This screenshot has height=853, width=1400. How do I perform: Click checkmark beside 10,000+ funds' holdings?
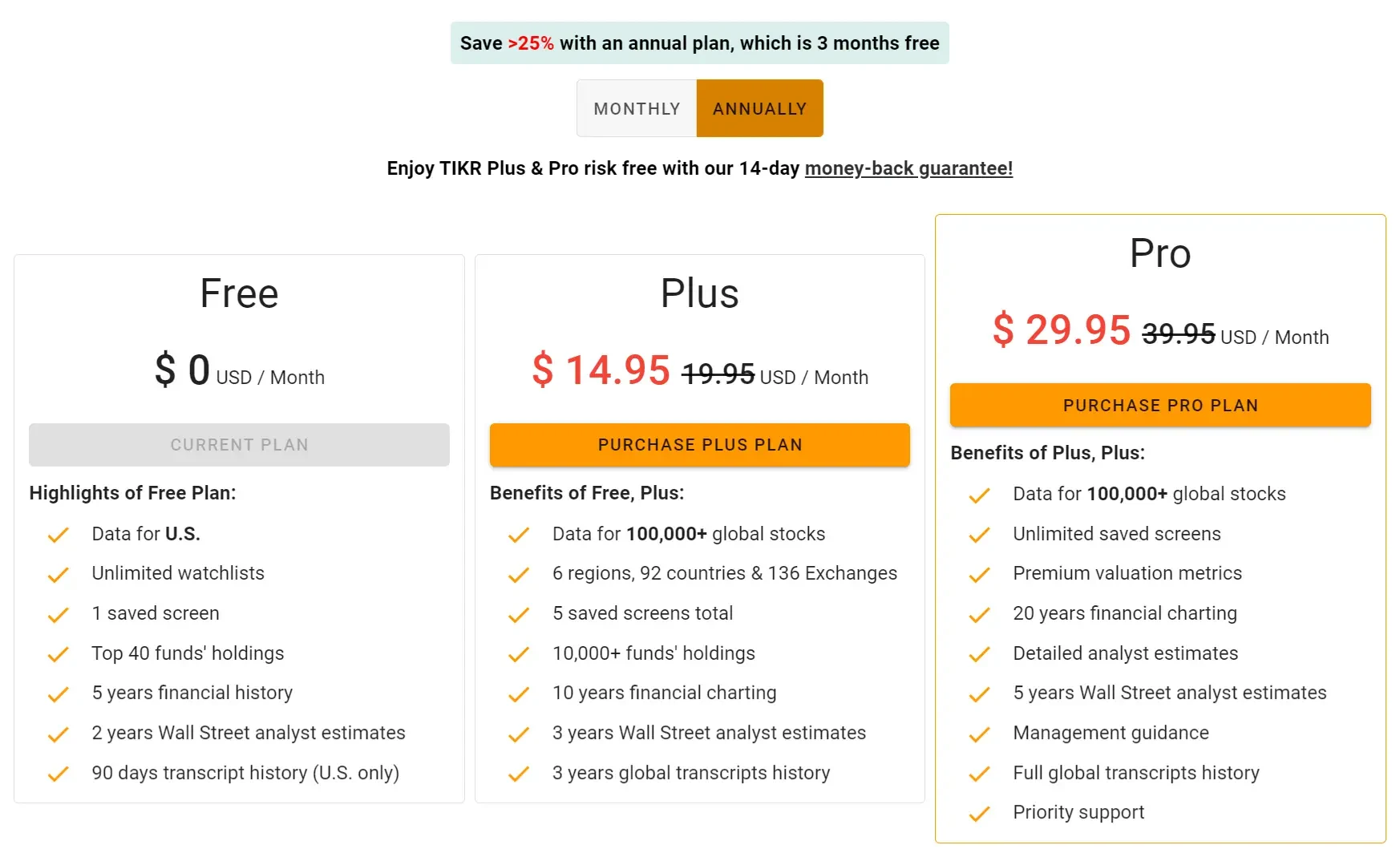(x=519, y=654)
